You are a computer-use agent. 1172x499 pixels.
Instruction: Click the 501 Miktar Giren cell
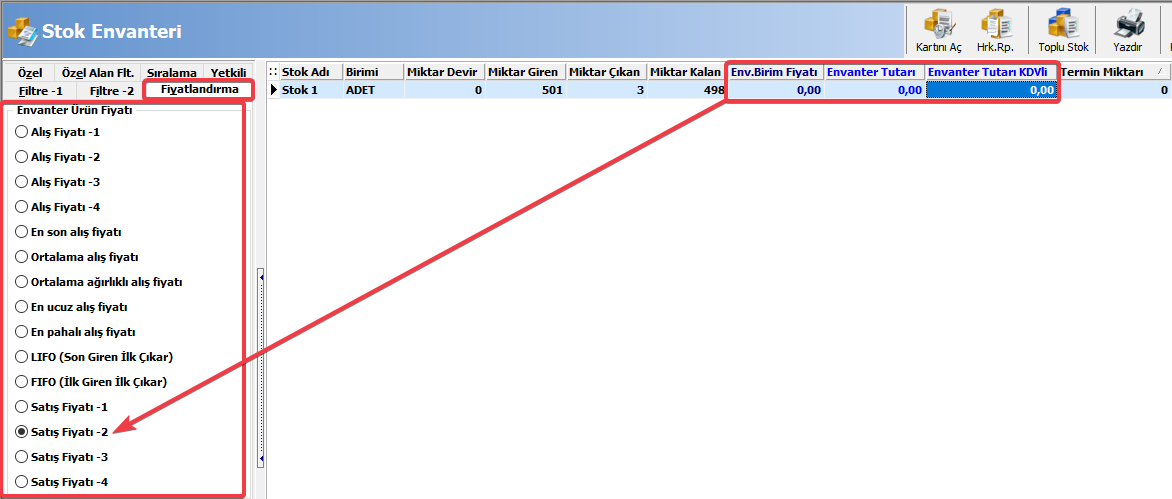525,90
